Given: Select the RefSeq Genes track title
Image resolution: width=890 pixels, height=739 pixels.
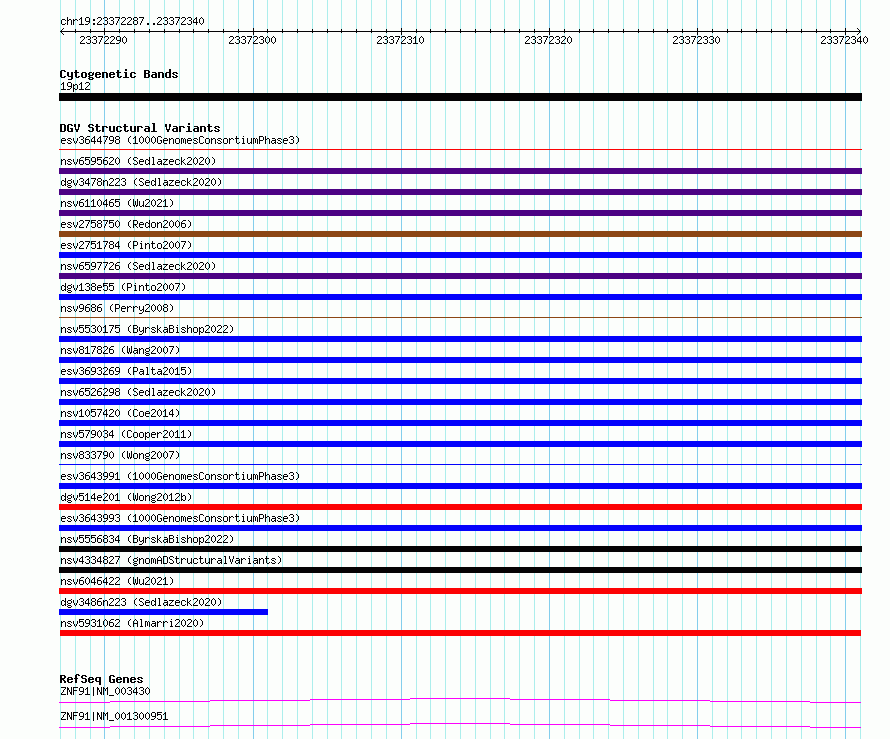Looking at the screenshot, I should [x=101, y=679].
